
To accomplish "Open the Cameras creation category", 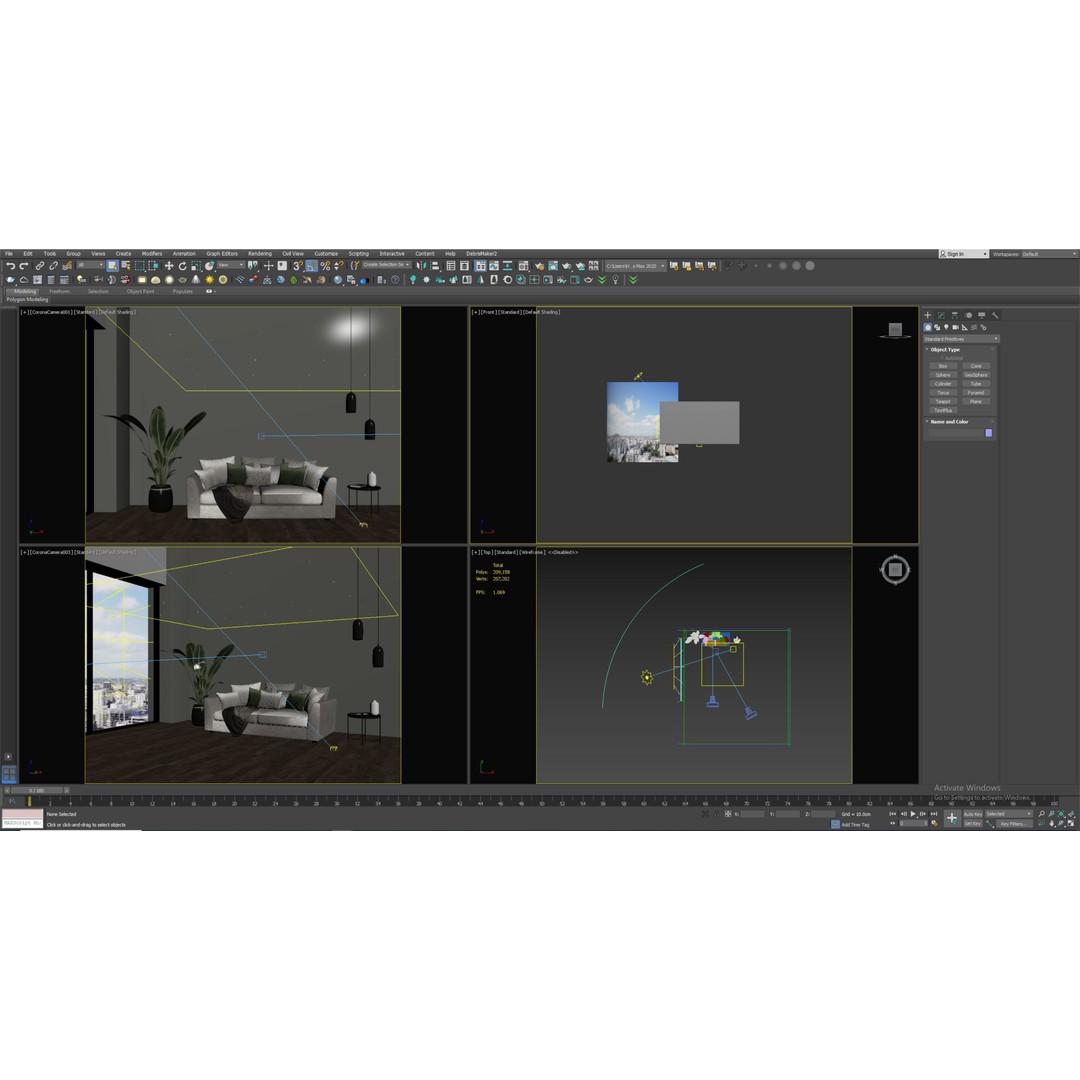I will tap(956, 328).
